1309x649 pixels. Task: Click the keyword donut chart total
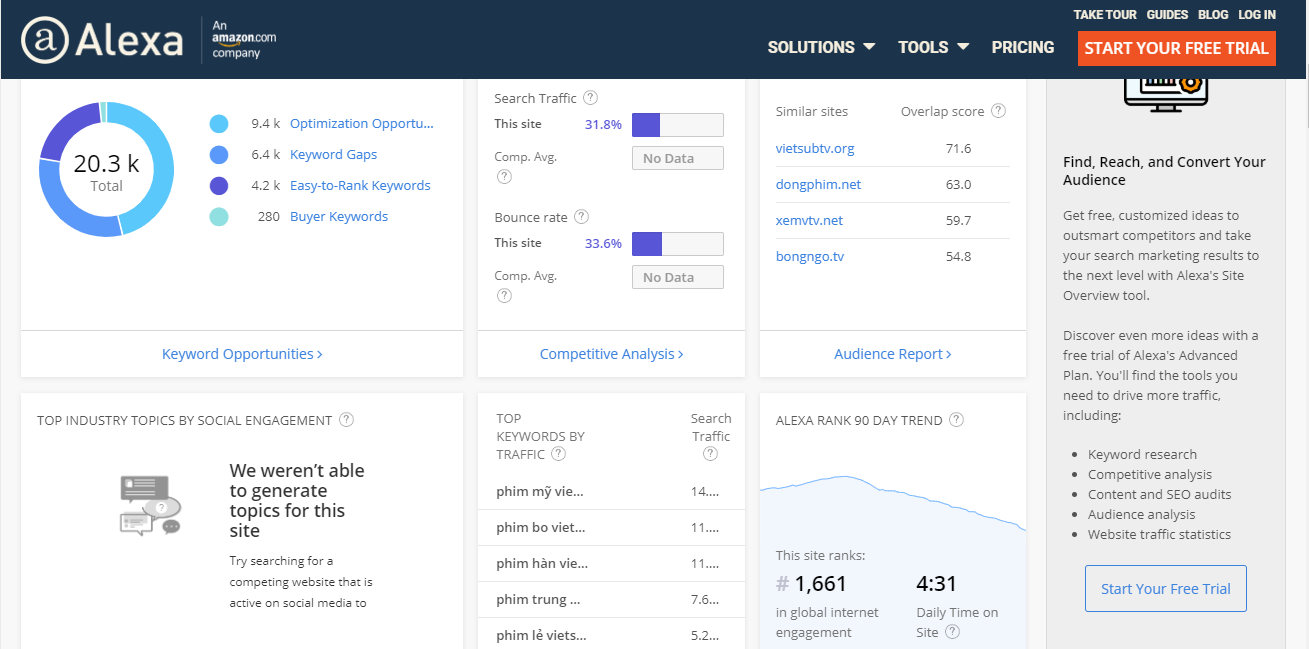point(106,170)
